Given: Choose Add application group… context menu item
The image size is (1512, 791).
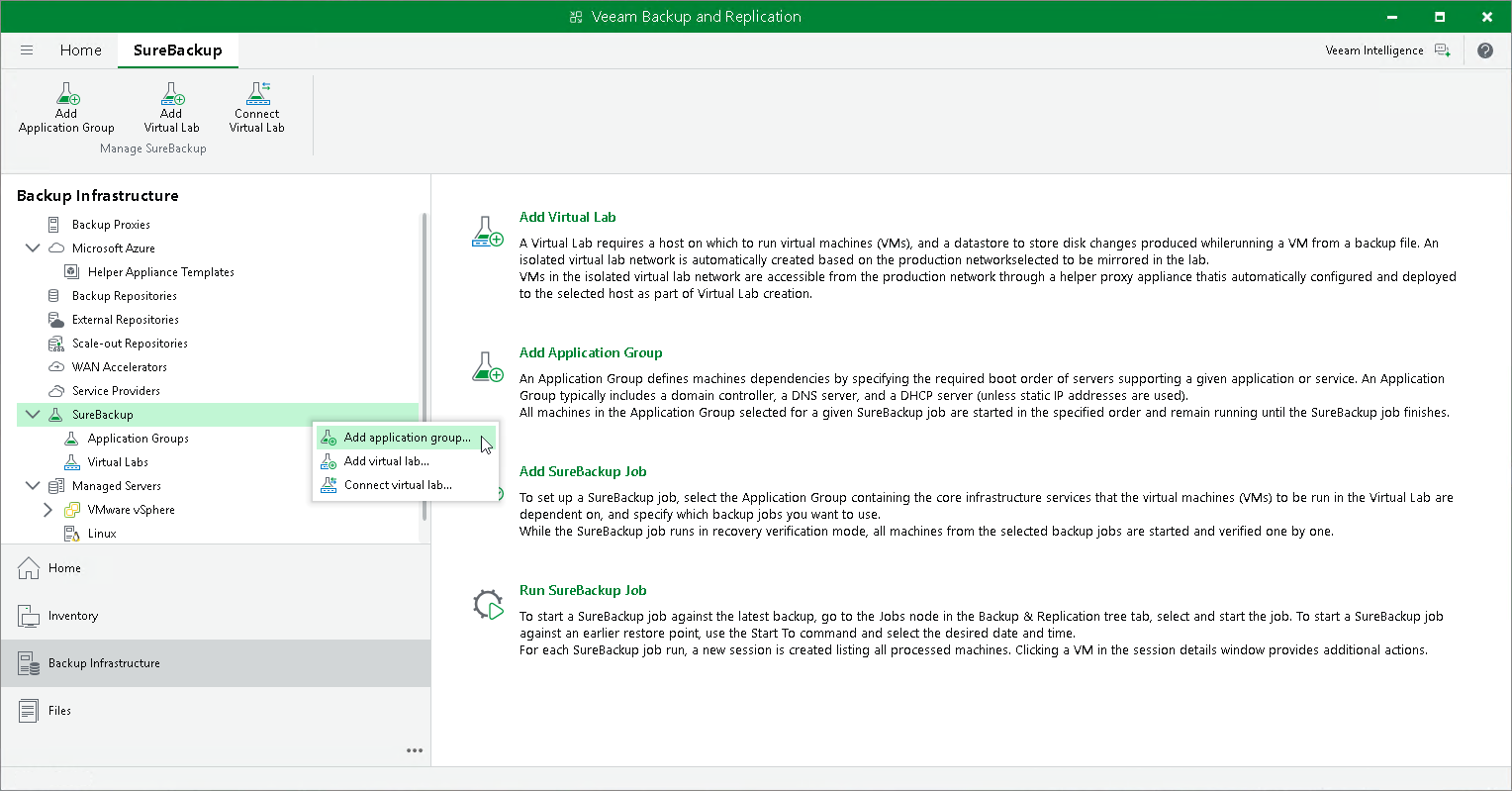Looking at the screenshot, I should pyautogui.click(x=406, y=438).
